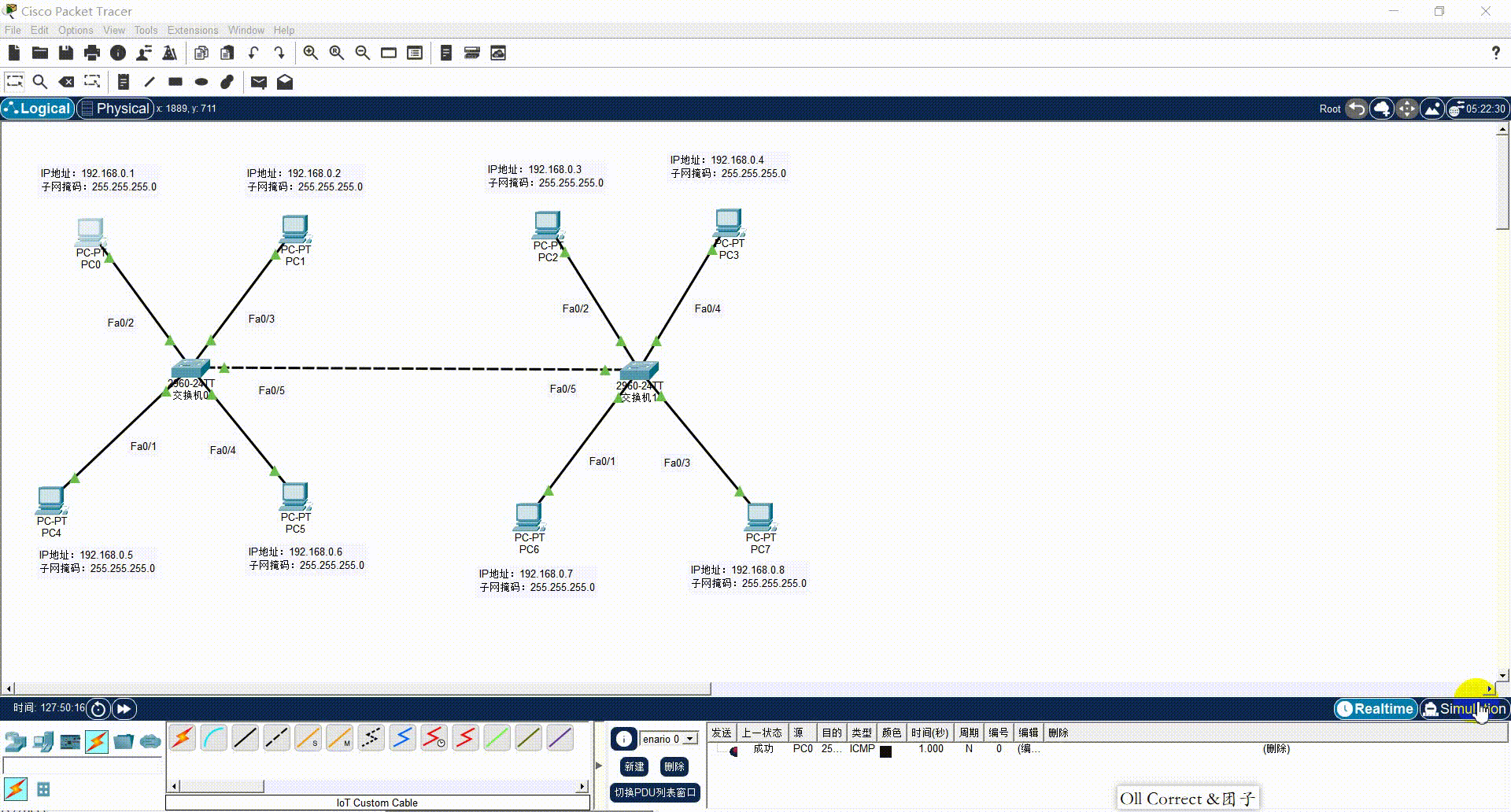
Task: Select the console cable
Action: coord(214,738)
